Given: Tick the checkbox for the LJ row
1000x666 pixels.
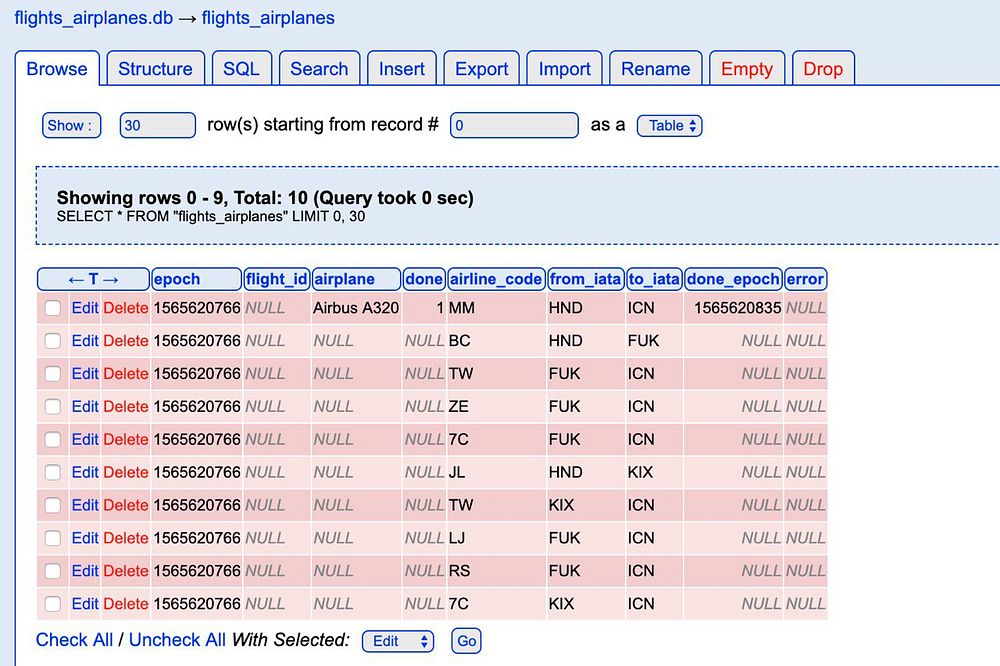Looking at the screenshot, I should tap(53, 538).
